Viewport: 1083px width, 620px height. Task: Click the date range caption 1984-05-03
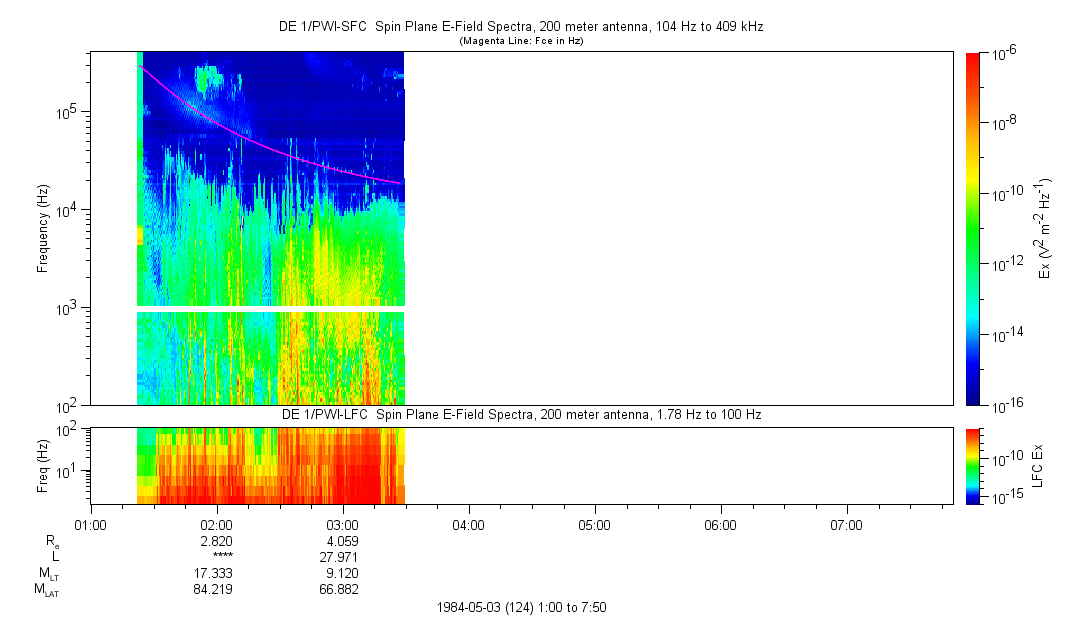pos(520,607)
